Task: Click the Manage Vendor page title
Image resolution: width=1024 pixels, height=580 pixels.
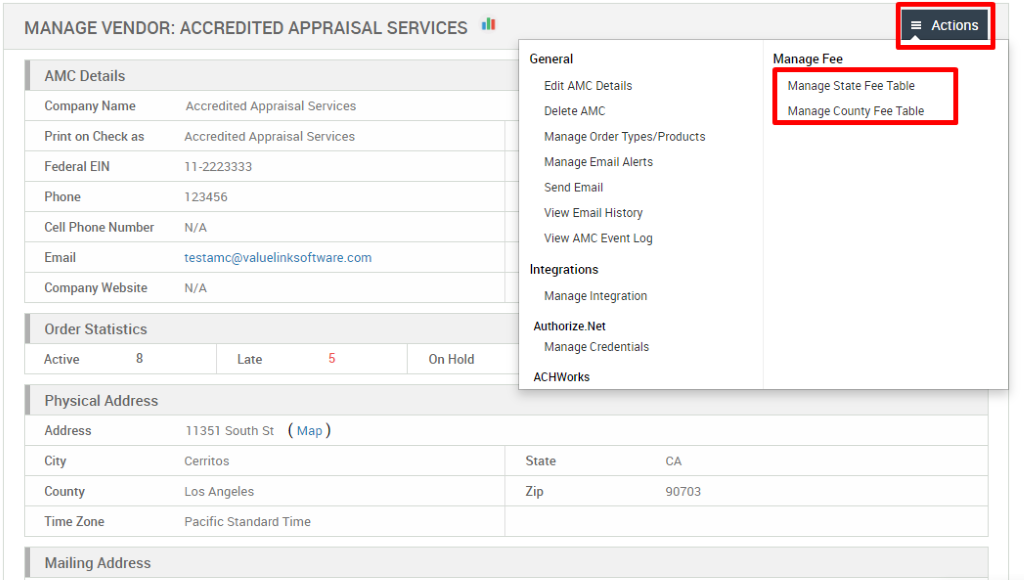Action: [x=246, y=28]
